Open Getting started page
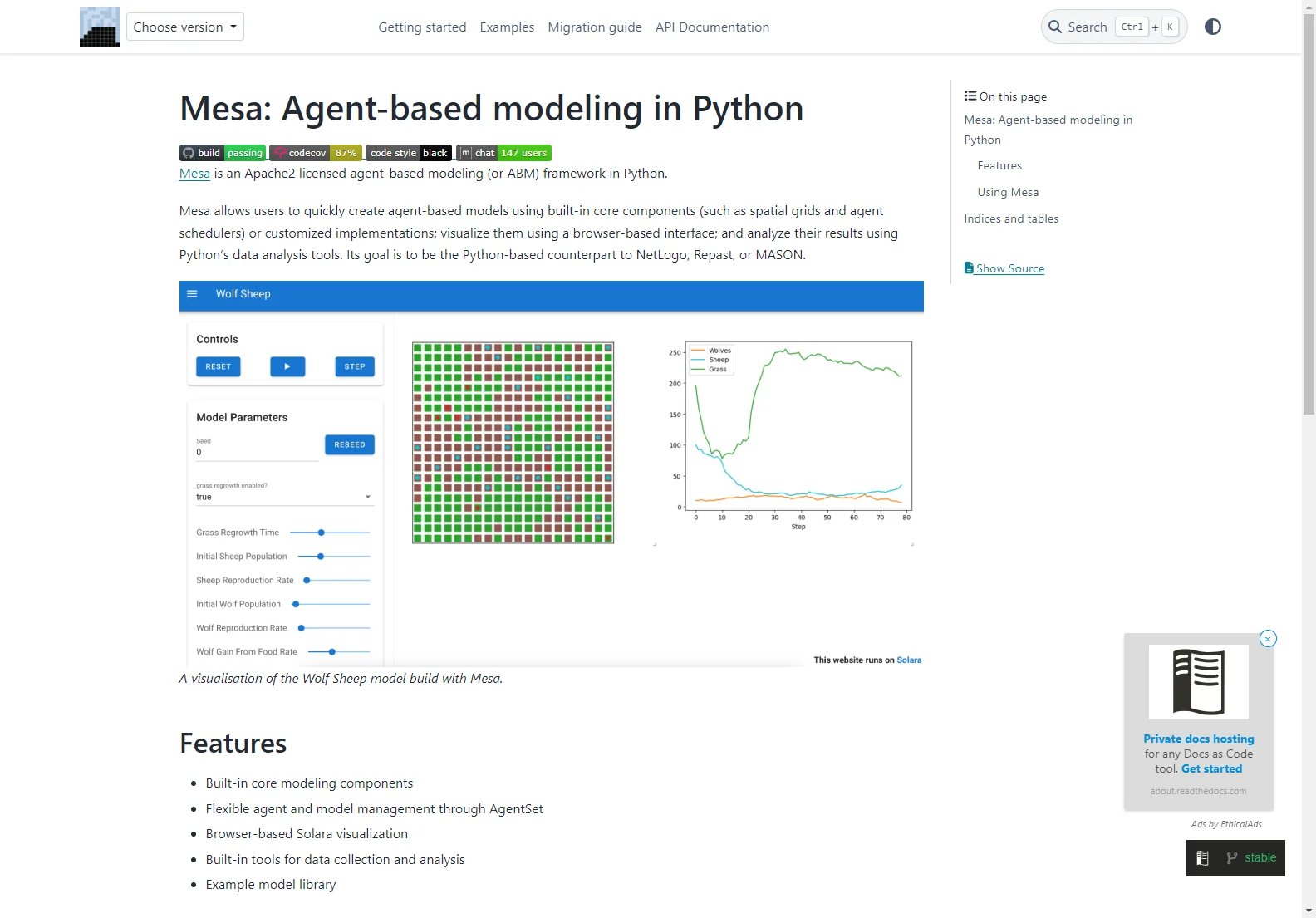Image resolution: width=1316 pixels, height=918 pixels. (422, 27)
